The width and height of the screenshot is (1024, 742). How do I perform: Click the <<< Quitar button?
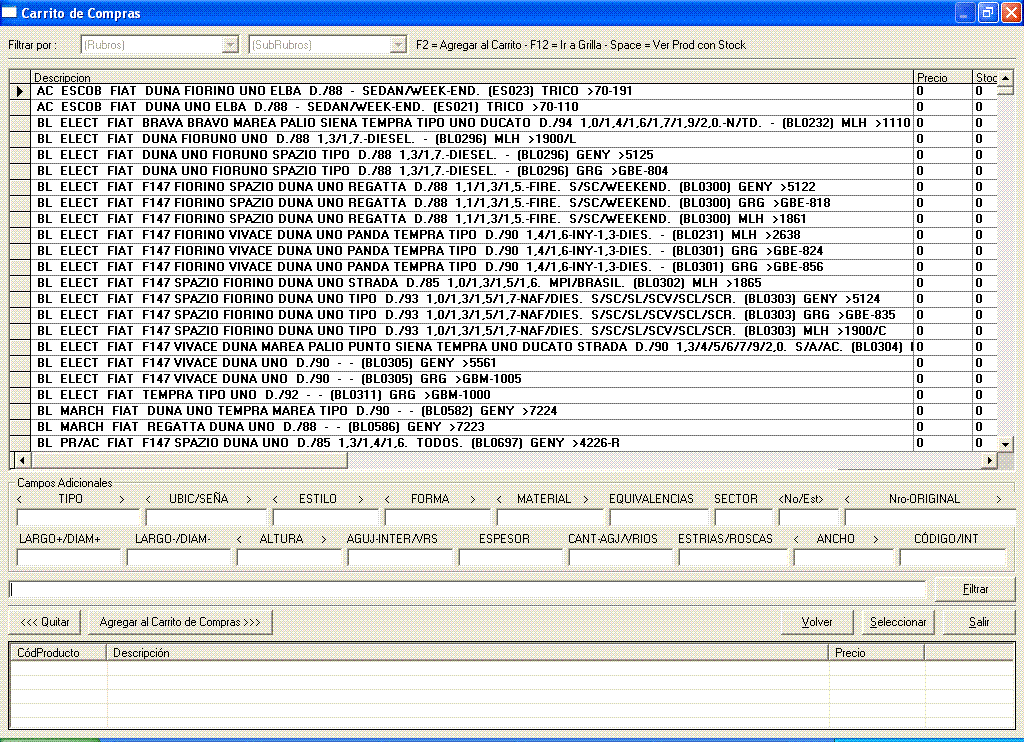pos(44,622)
